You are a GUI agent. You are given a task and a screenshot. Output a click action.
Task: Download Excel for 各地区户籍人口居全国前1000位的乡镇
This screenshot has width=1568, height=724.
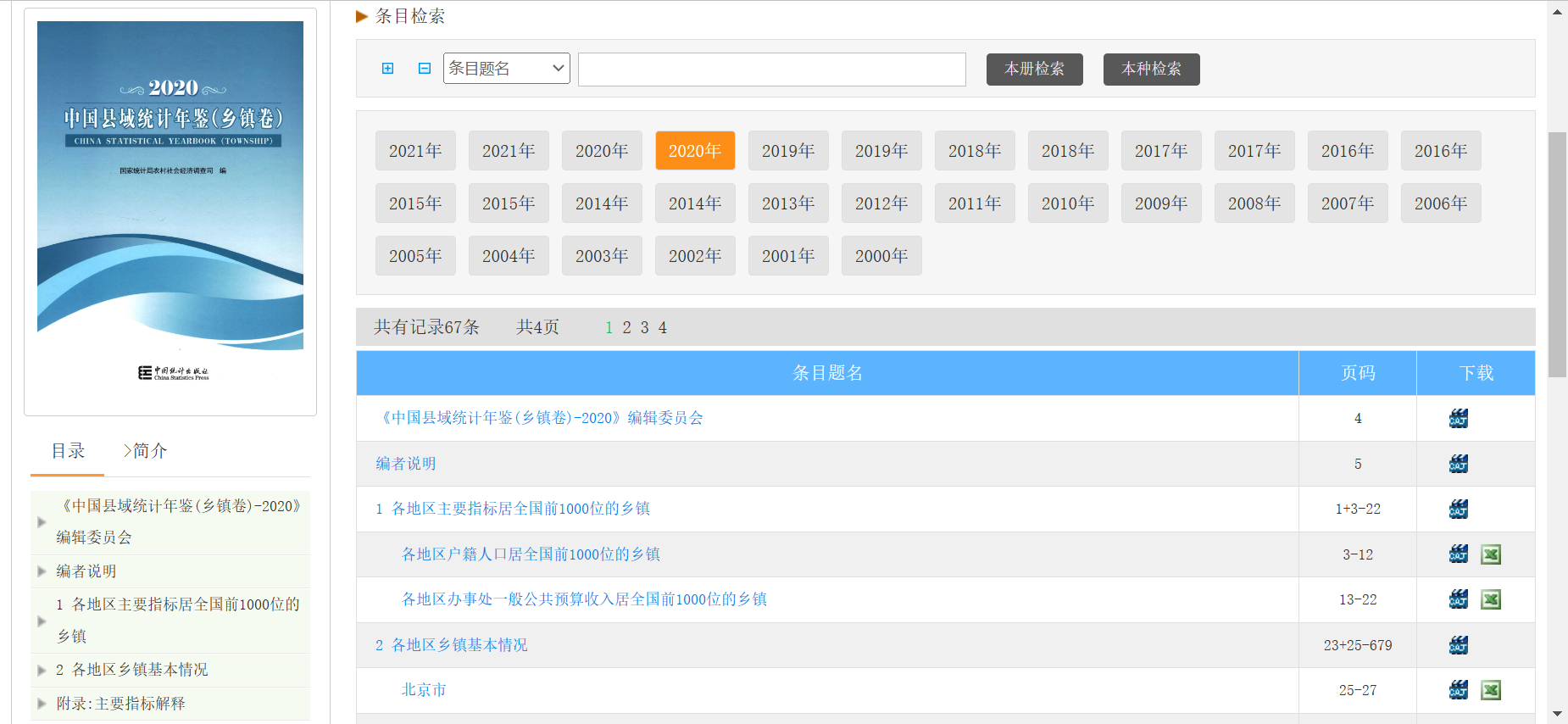pyautogui.click(x=1491, y=554)
